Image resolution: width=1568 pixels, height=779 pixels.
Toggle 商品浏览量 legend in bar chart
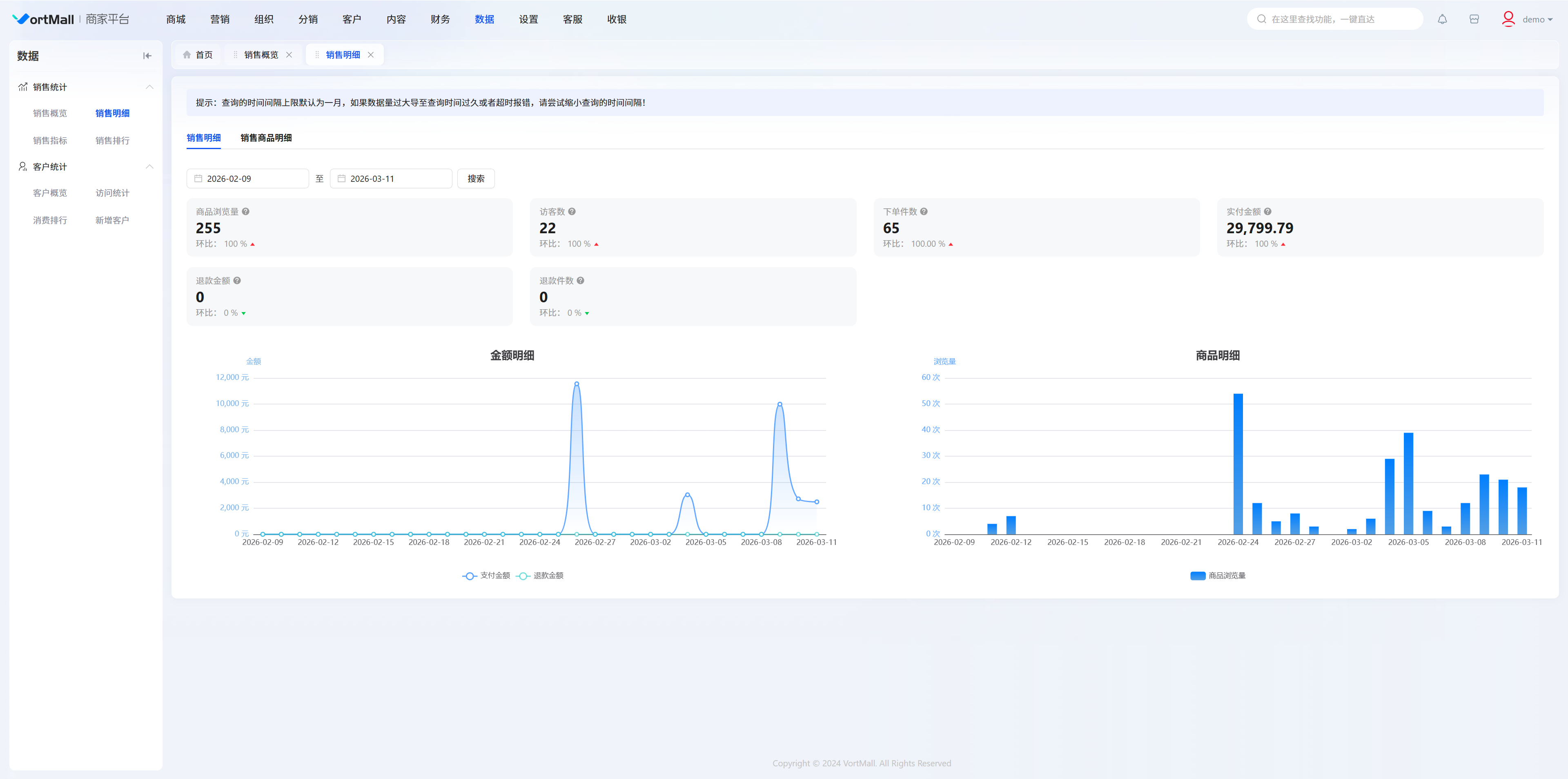point(1217,576)
